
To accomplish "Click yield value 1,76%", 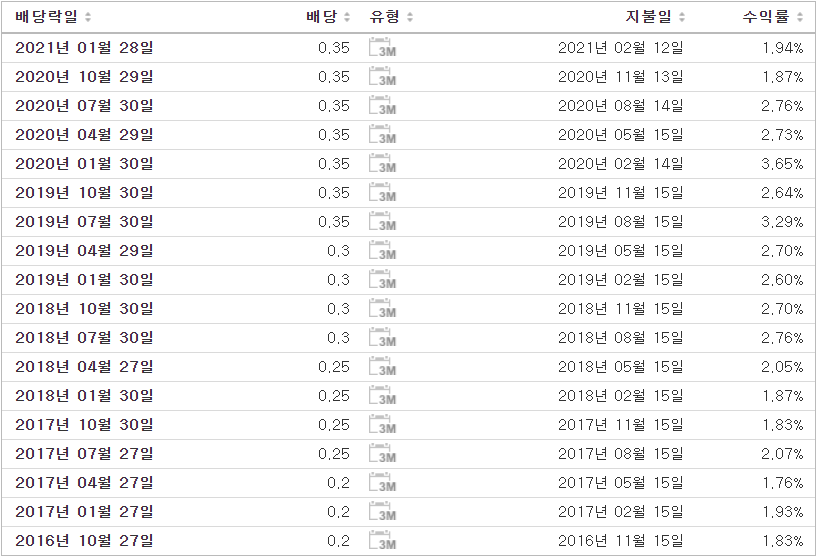I will click(x=782, y=483).
